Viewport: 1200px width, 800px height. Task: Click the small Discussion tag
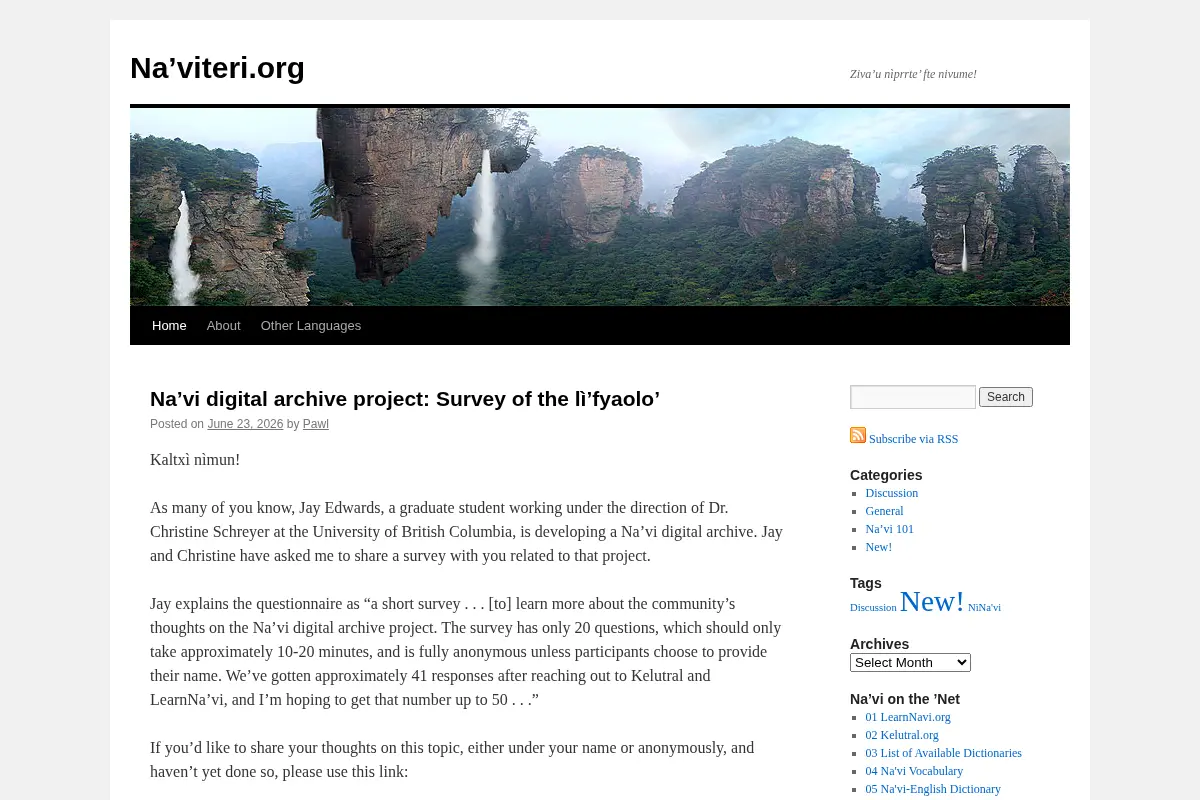click(873, 607)
